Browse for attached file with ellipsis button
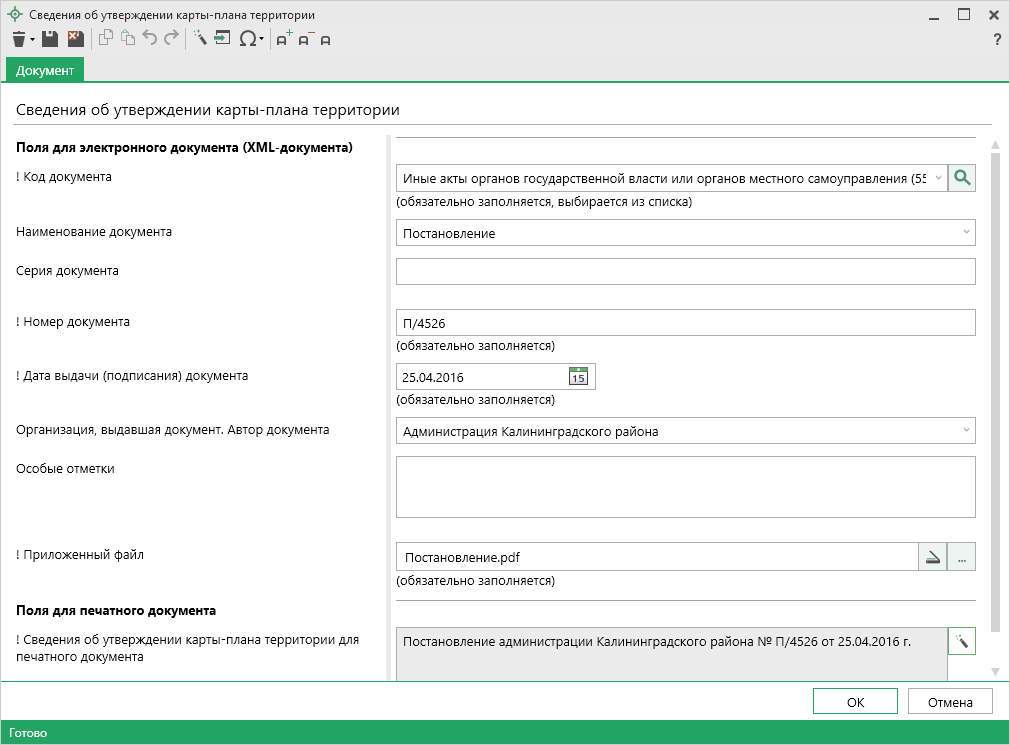The height and width of the screenshot is (745, 1010). (x=961, y=557)
